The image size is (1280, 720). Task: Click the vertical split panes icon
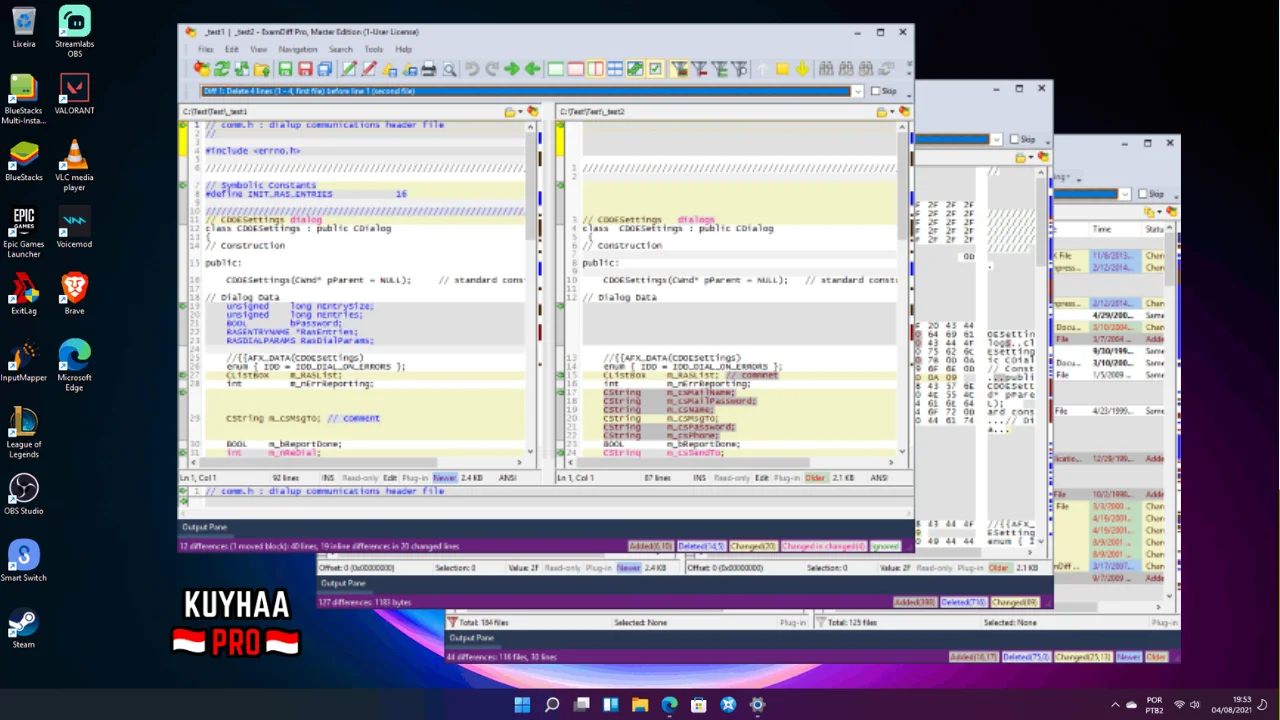coord(596,69)
